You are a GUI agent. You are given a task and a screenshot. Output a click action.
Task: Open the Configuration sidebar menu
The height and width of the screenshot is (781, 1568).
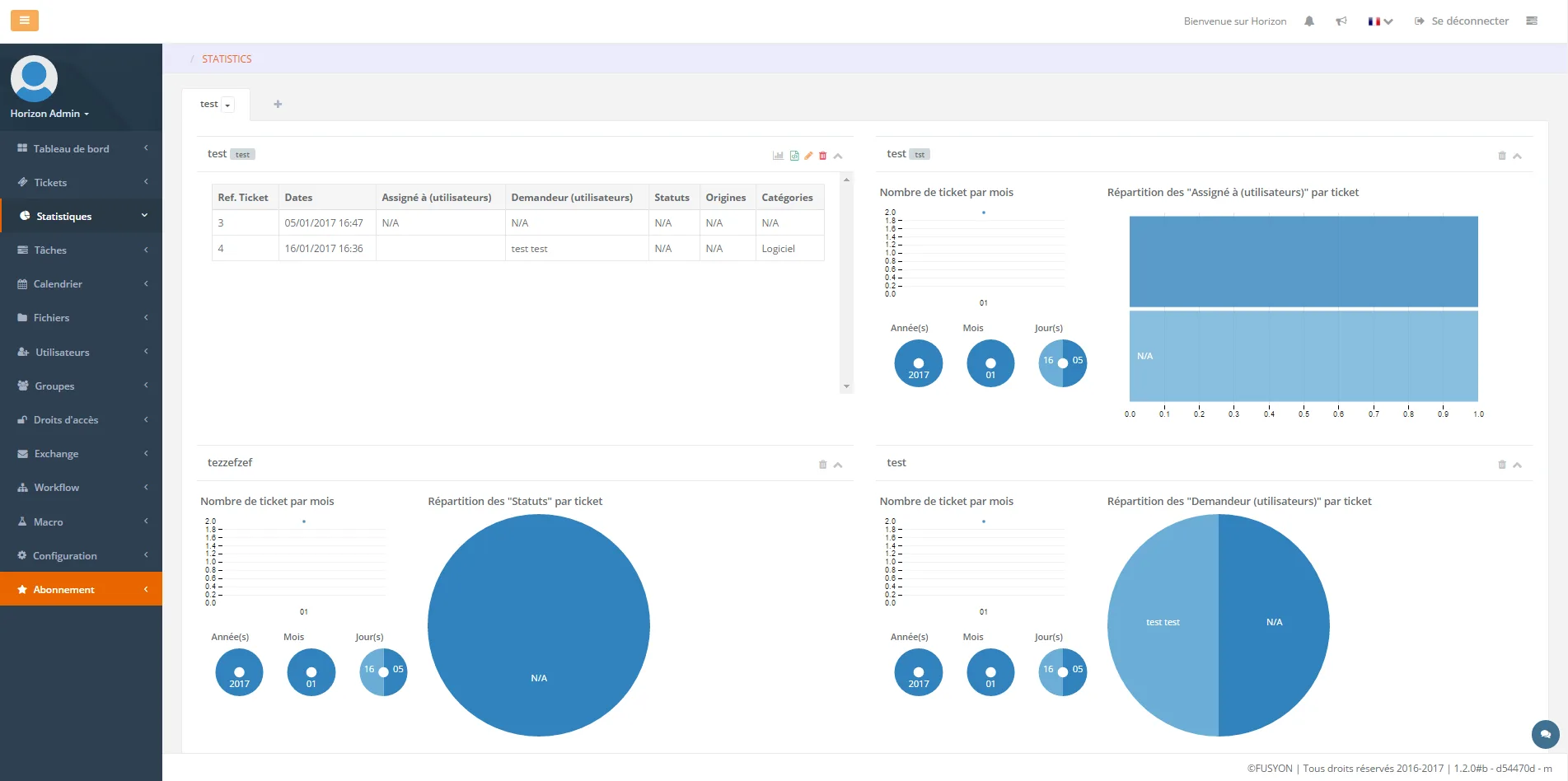click(x=81, y=555)
